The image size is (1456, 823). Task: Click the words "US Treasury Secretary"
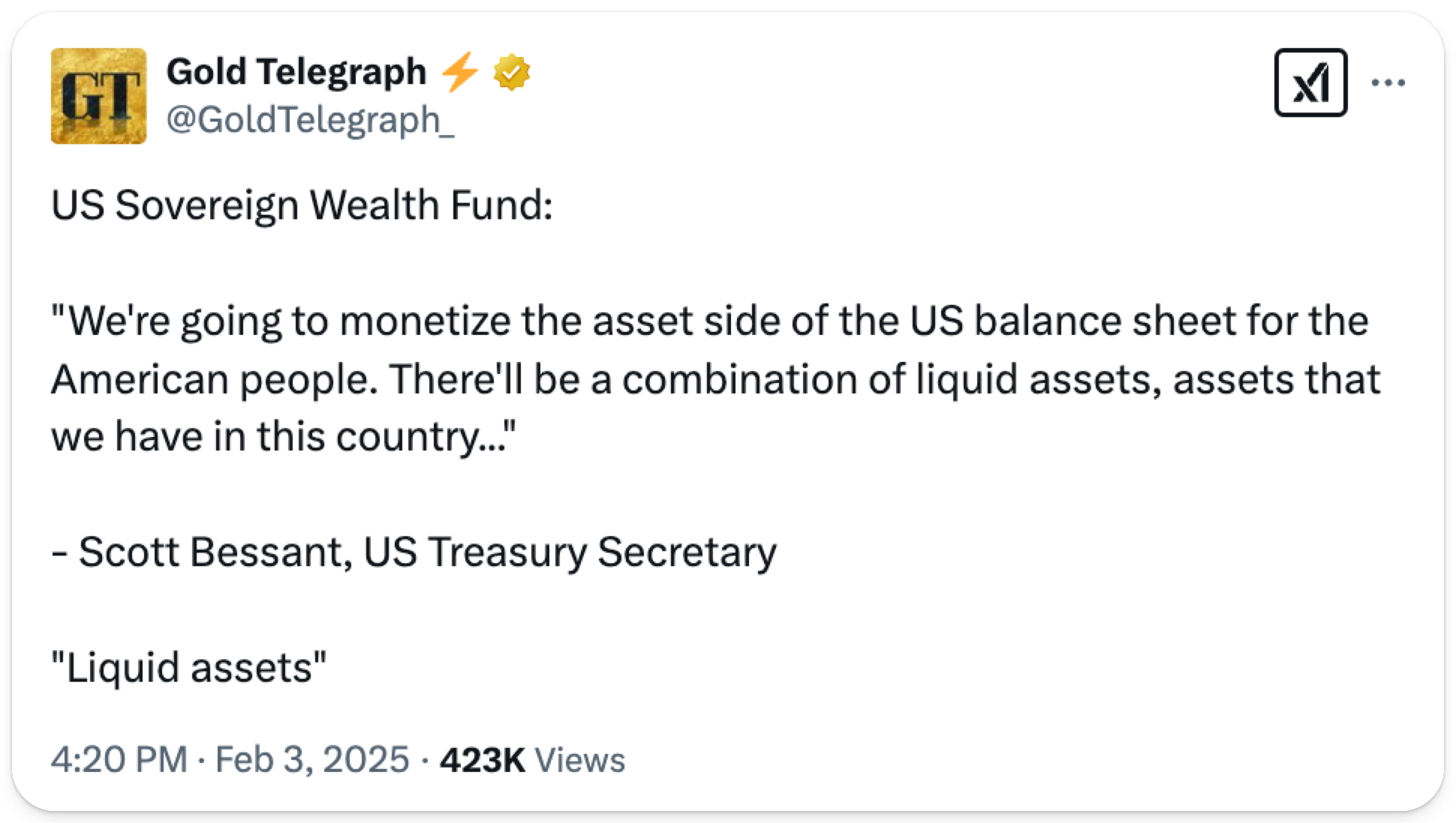coord(570,552)
